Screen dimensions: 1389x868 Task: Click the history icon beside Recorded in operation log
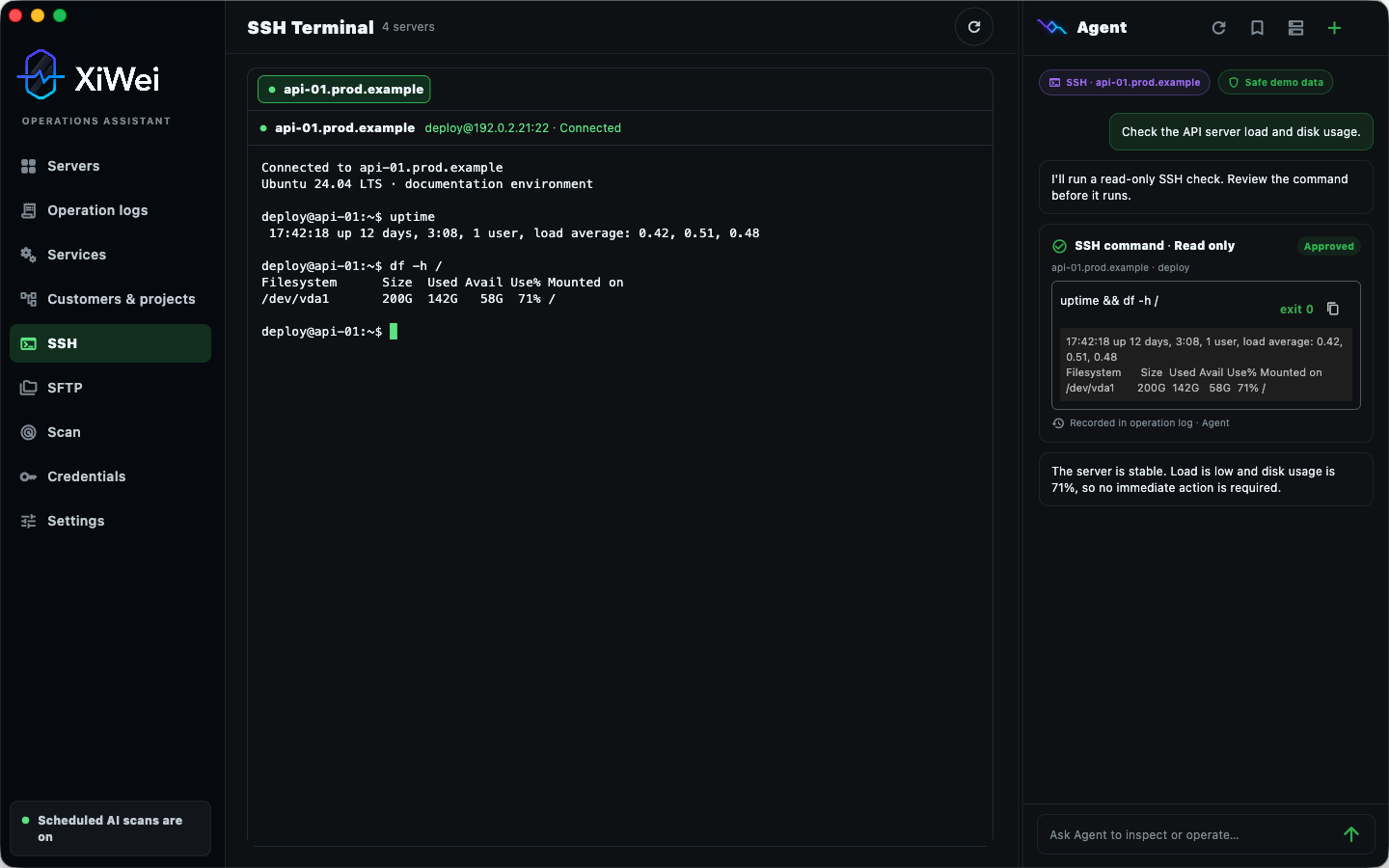coord(1058,423)
